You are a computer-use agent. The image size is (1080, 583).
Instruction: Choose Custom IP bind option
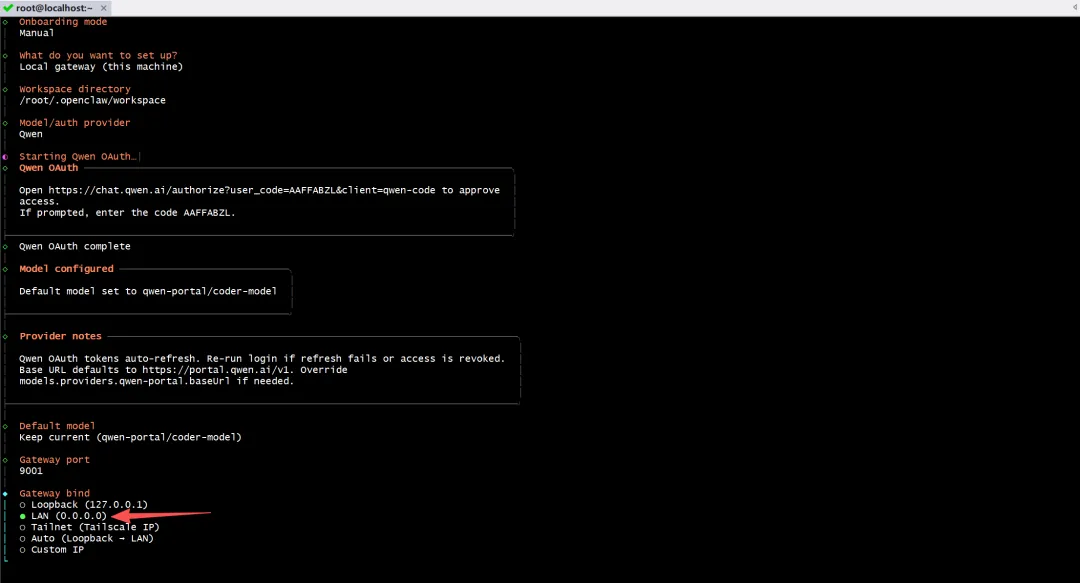(x=52, y=549)
